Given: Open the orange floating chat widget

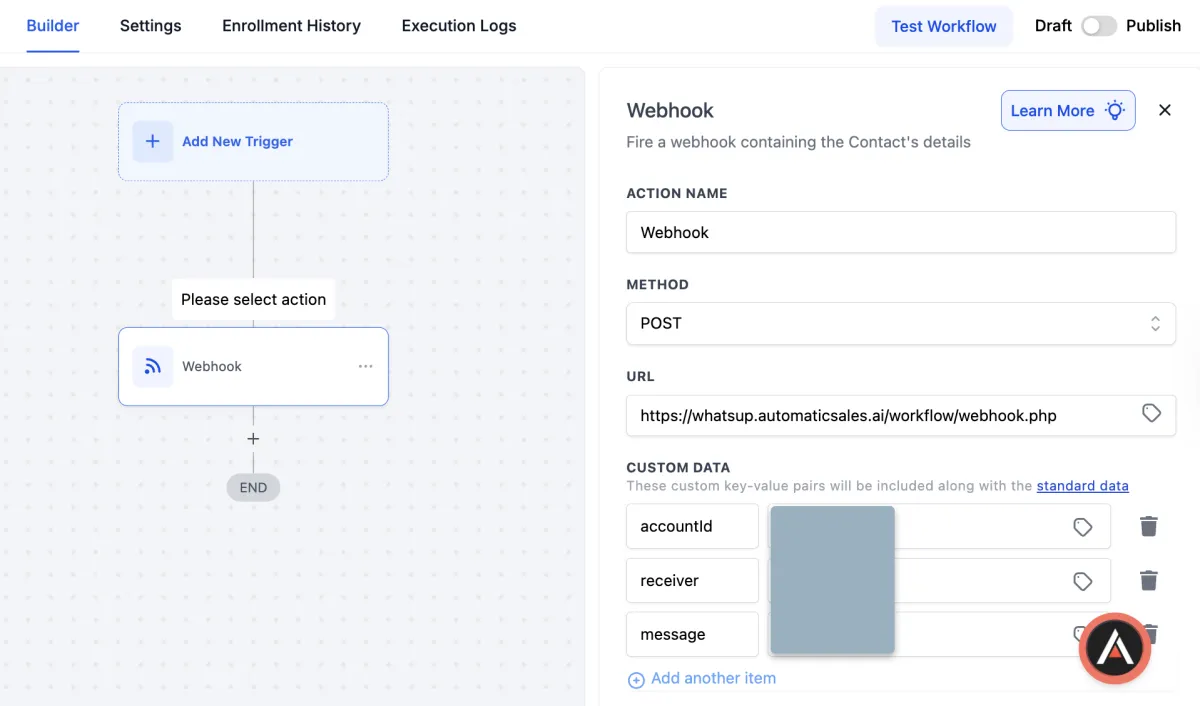Looking at the screenshot, I should (x=1115, y=649).
